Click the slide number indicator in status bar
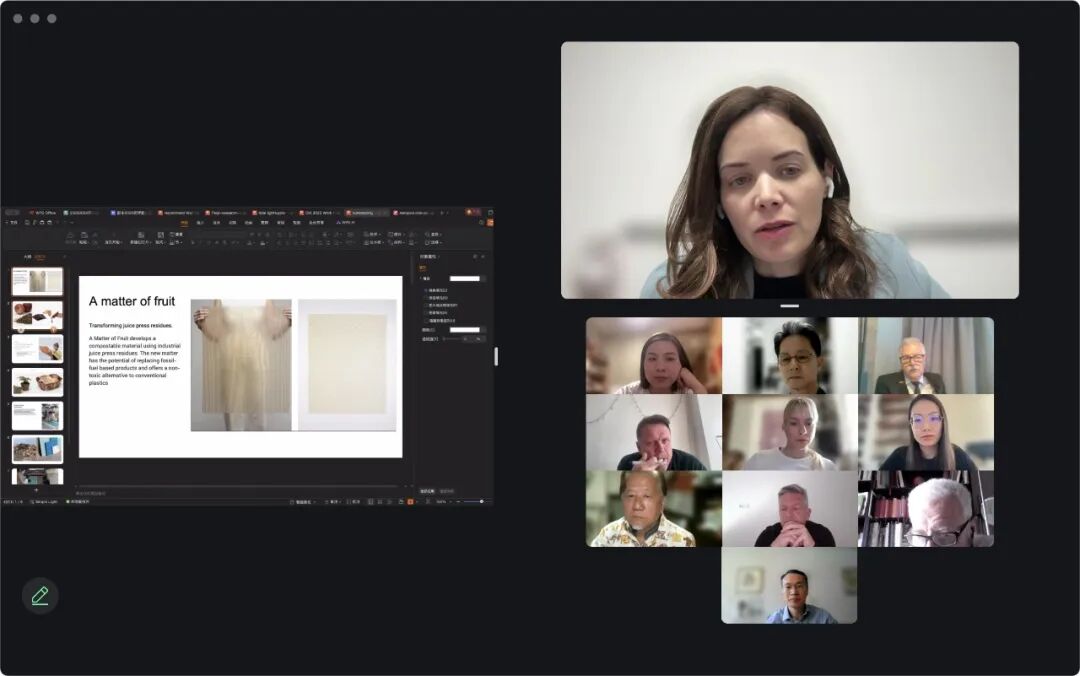The height and width of the screenshot is (676, 1080). click(12, 502)
